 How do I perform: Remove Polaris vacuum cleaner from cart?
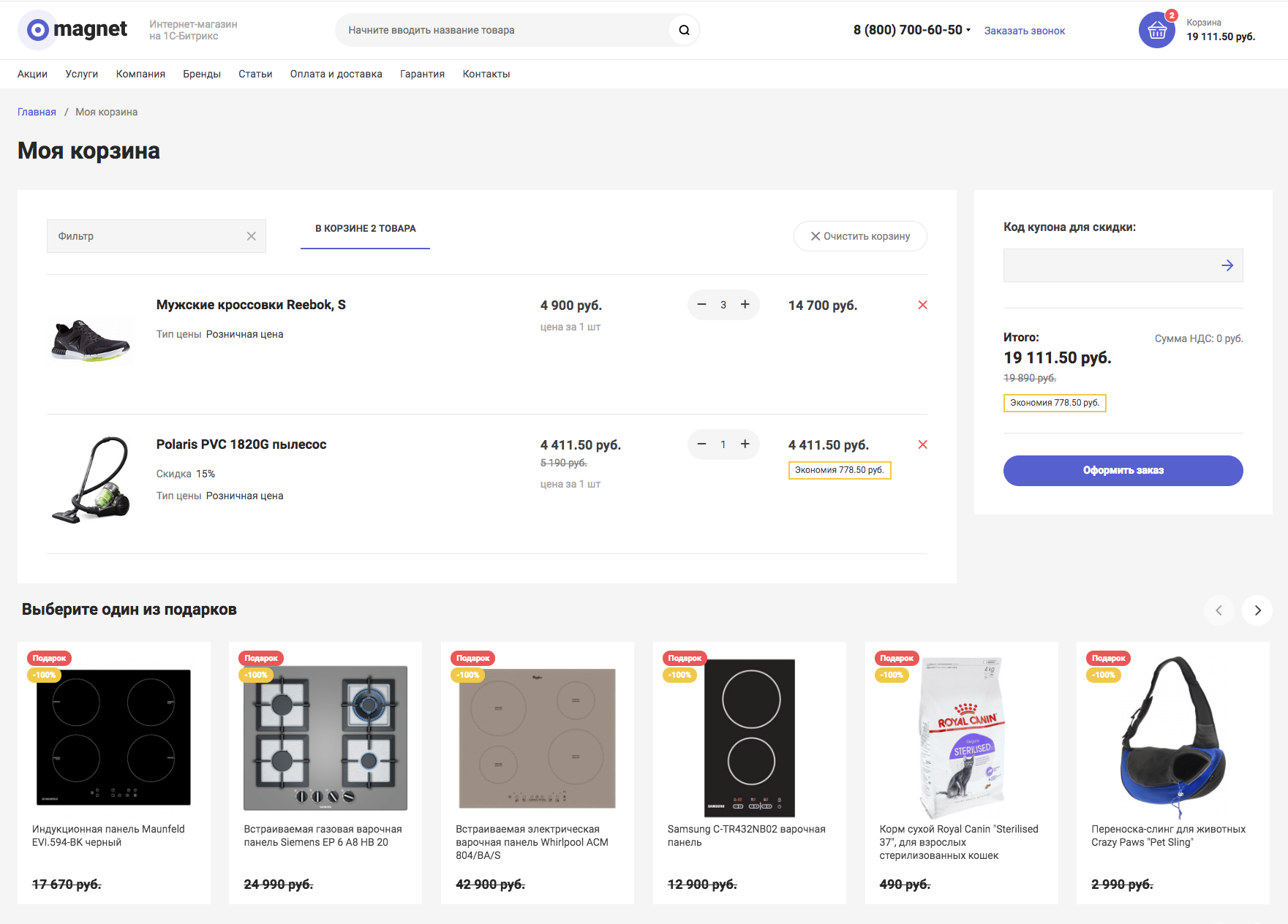[922, 444]
